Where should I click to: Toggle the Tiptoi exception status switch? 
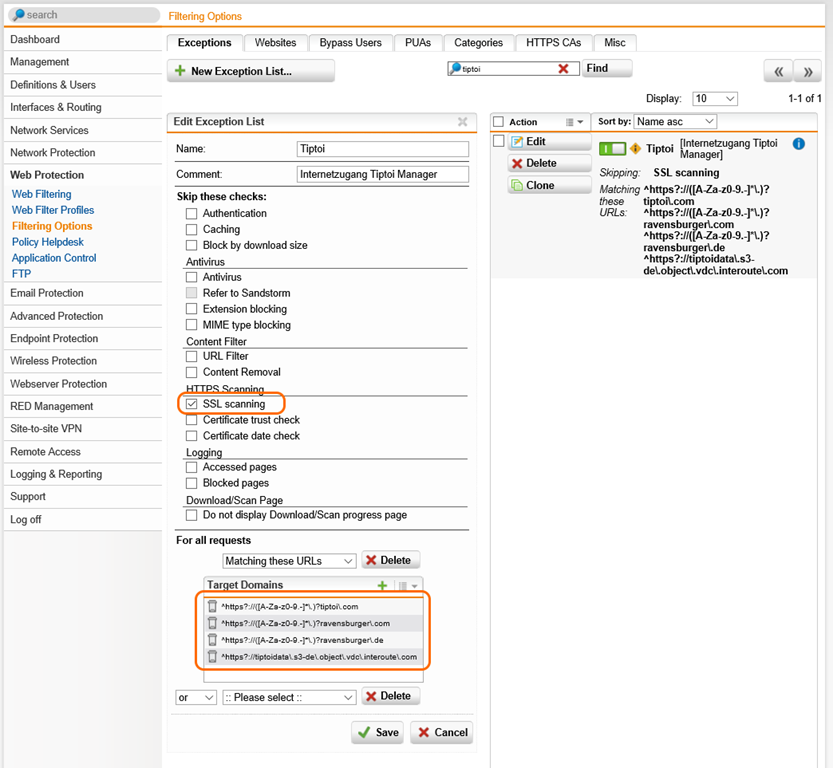click(612, 149)
